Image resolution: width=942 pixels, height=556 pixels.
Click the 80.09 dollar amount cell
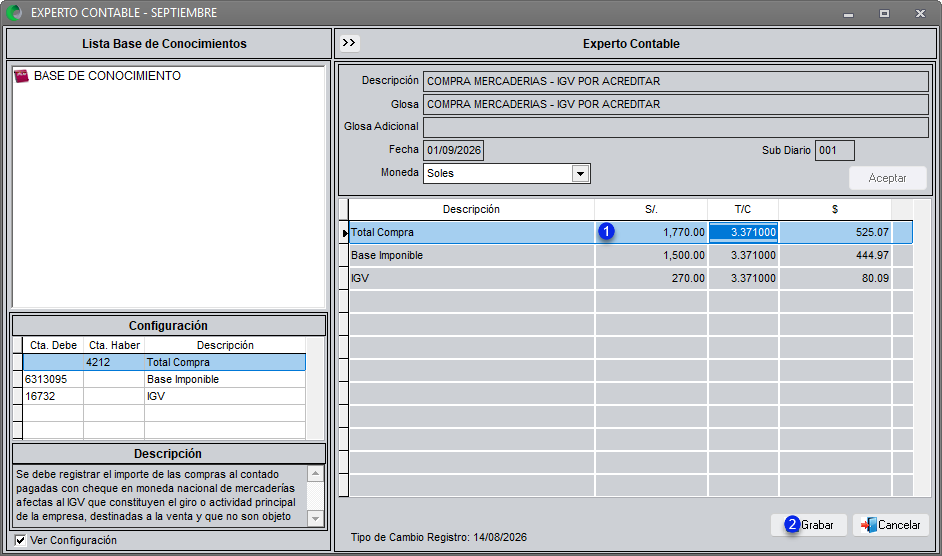tap(835, 278)
